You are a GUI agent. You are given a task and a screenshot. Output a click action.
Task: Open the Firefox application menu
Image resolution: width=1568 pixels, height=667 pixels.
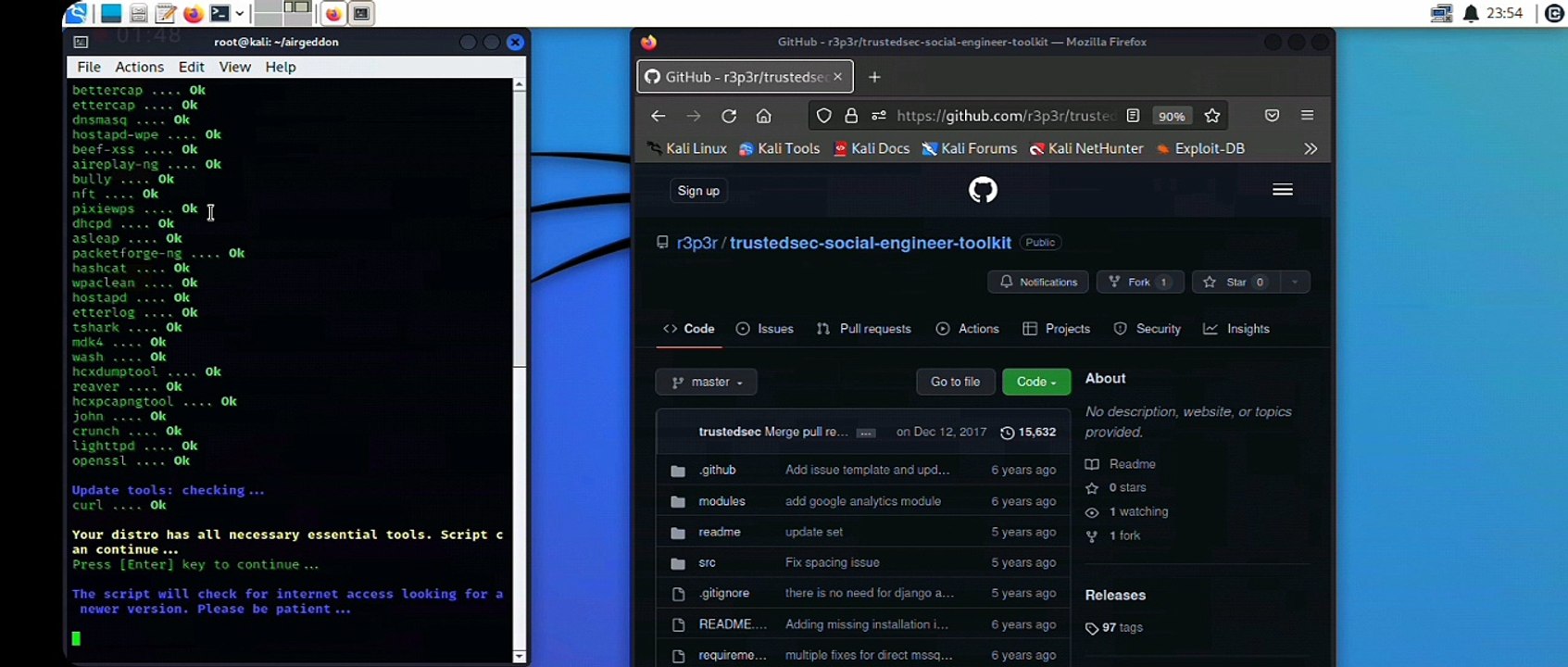coord(1308,116)
